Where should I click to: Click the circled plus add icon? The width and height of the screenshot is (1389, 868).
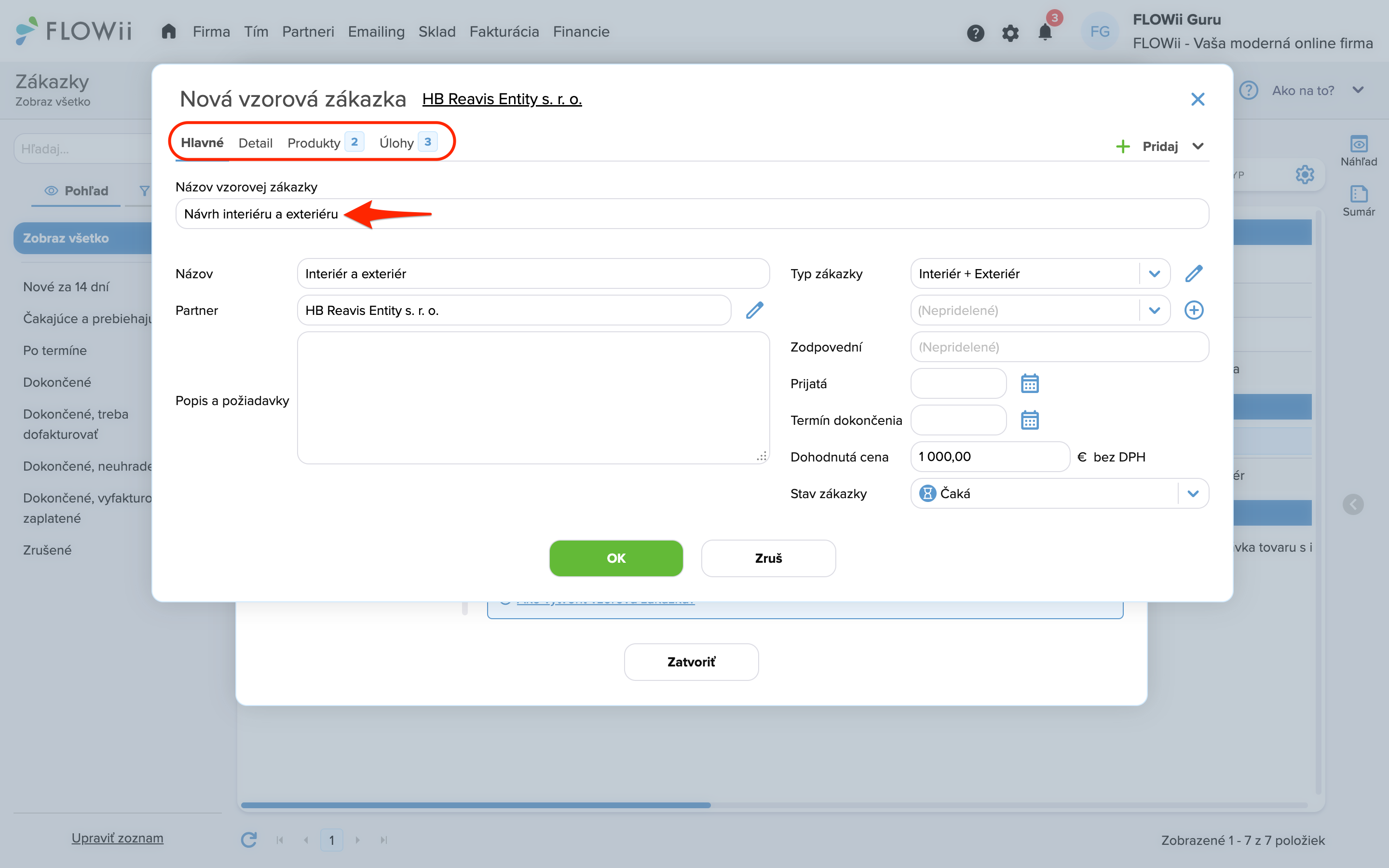coord(1194,310)
